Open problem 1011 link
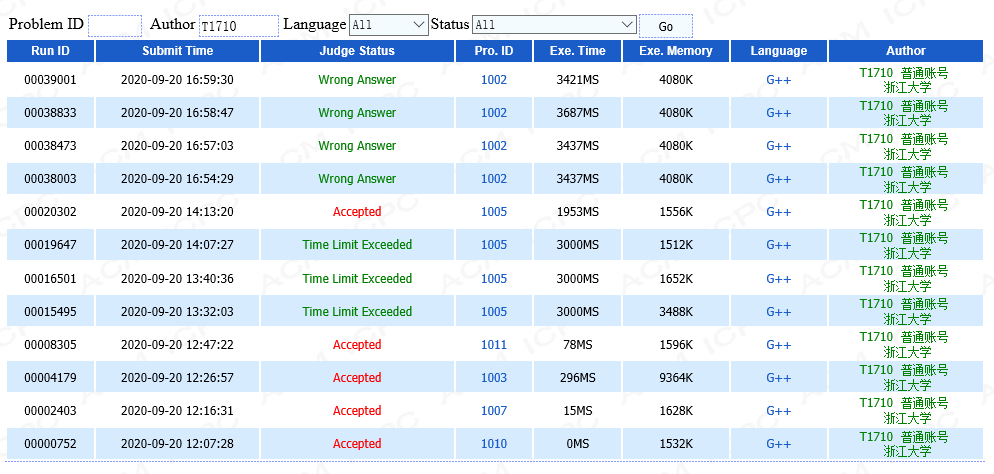Image resolution: width=994 pixels, height=474 pixels. pyautogui.click(x=494, y=345)
